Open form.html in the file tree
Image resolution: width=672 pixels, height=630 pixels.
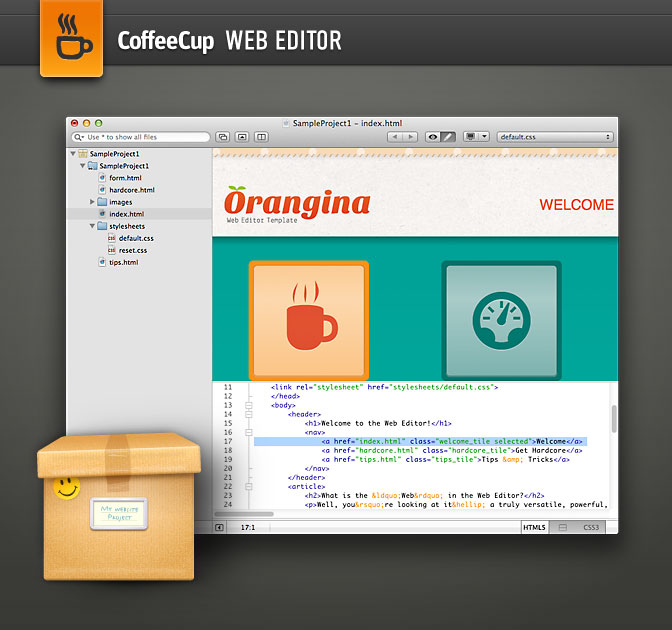coord(125,178)
